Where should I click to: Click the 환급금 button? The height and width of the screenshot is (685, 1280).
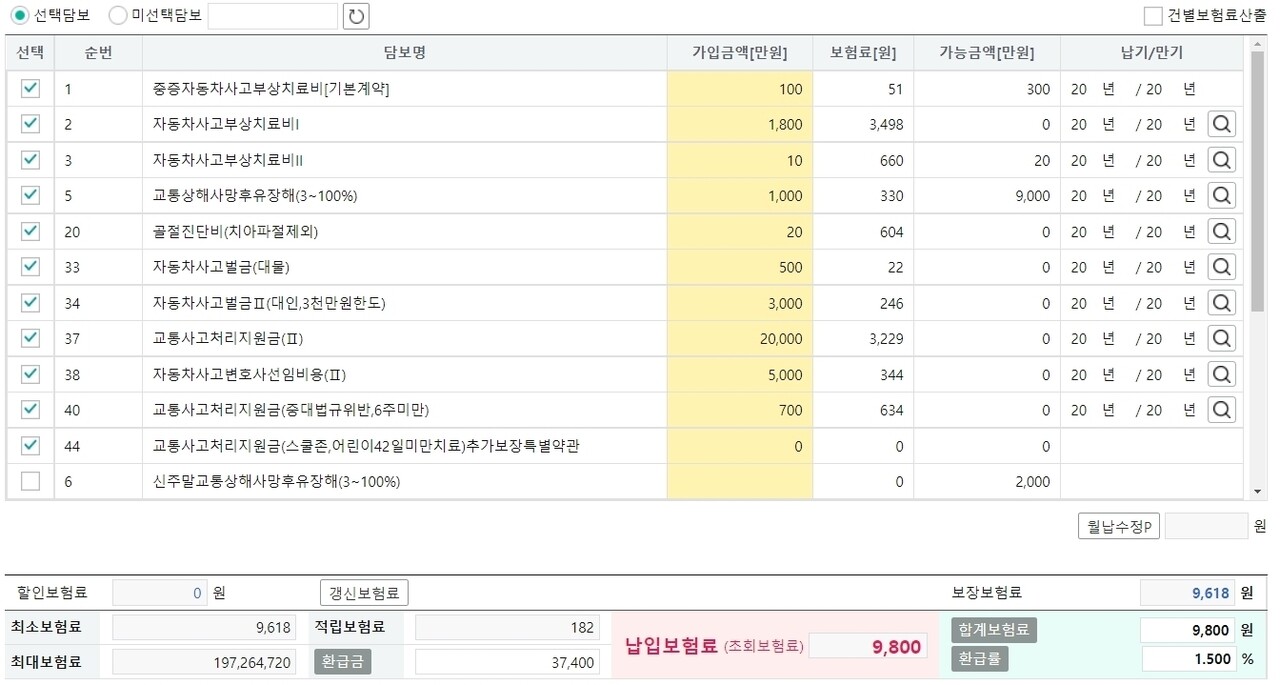[342, 662]
